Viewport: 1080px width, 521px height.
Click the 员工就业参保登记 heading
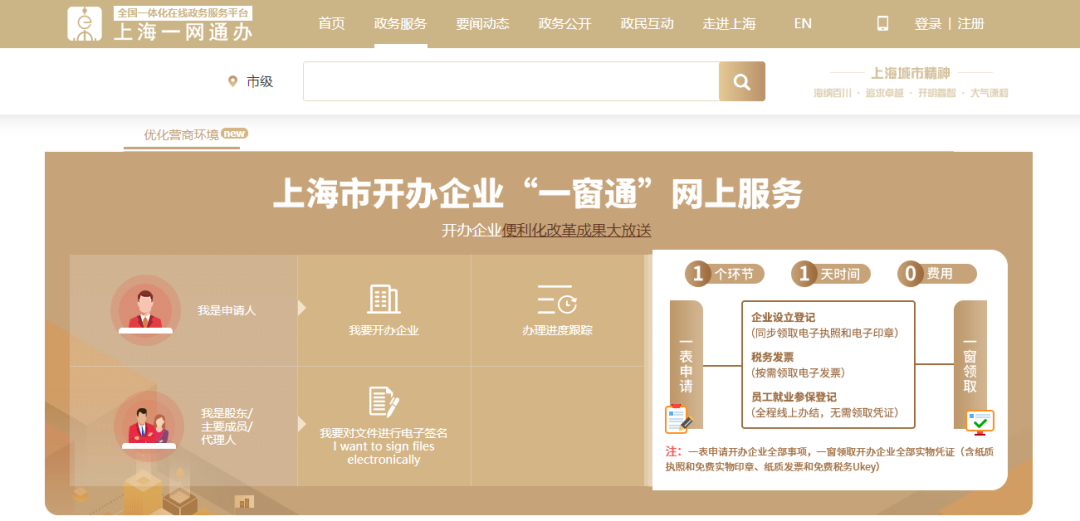[793, 398]
